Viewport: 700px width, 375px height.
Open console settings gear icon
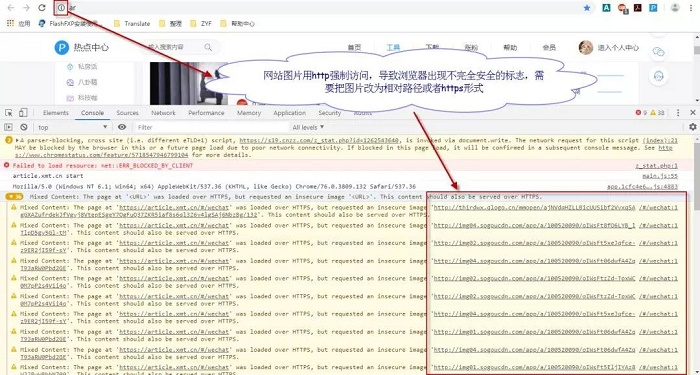[692, 127]
